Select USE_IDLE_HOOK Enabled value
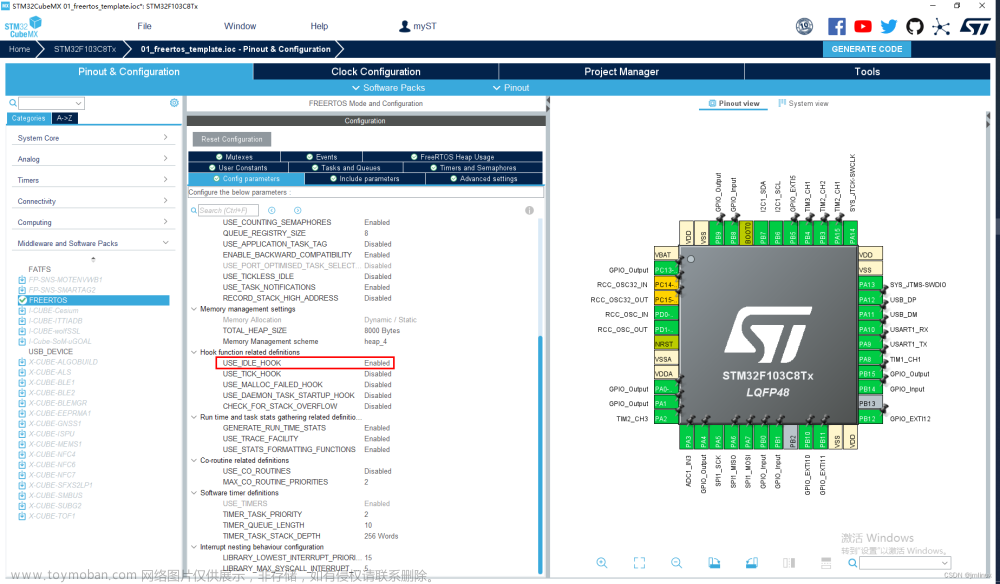Viewport: 1000px width, 584px height. coord(377,363)
